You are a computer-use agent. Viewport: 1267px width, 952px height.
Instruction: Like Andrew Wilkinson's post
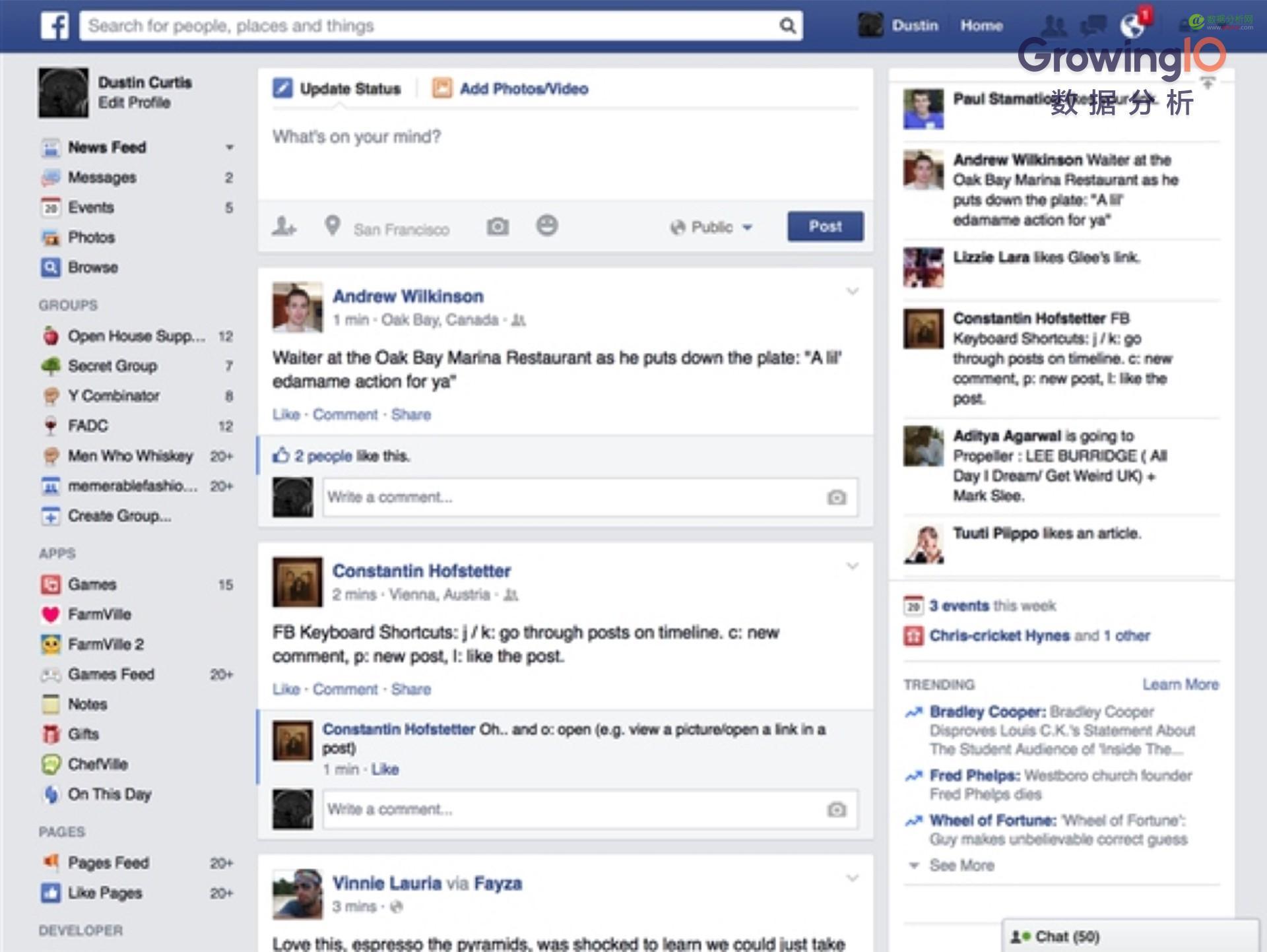[286, 415]
